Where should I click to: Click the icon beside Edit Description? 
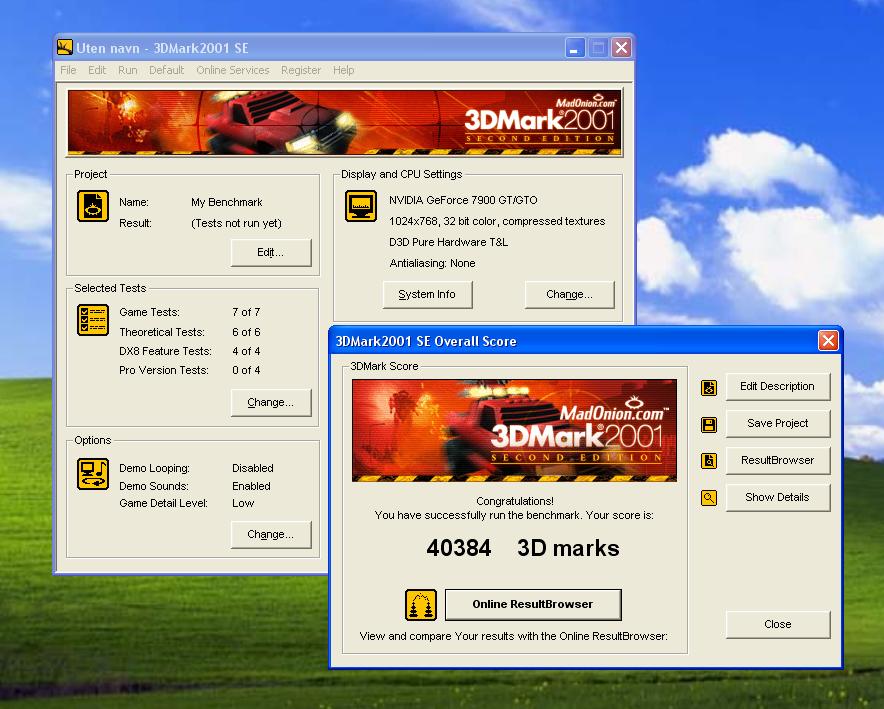point(709,388)
